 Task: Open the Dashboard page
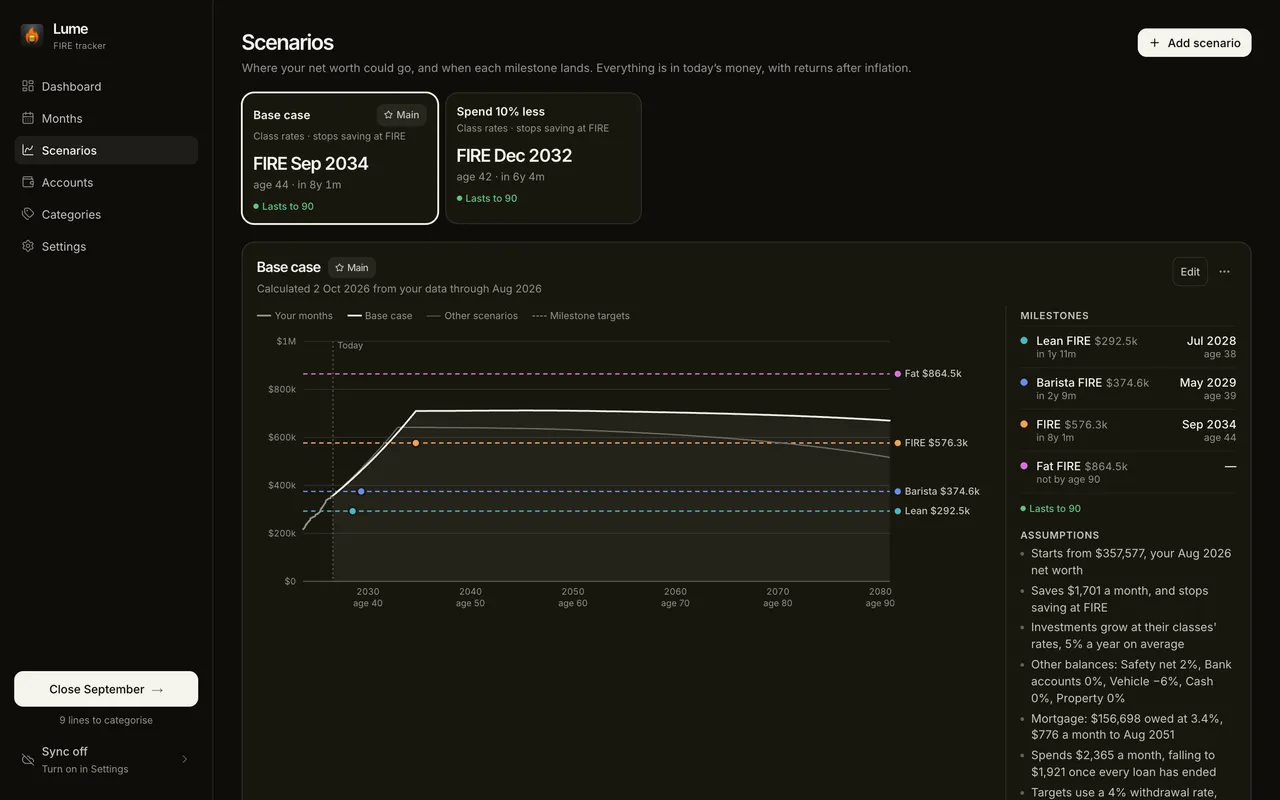tap(106, 86)
